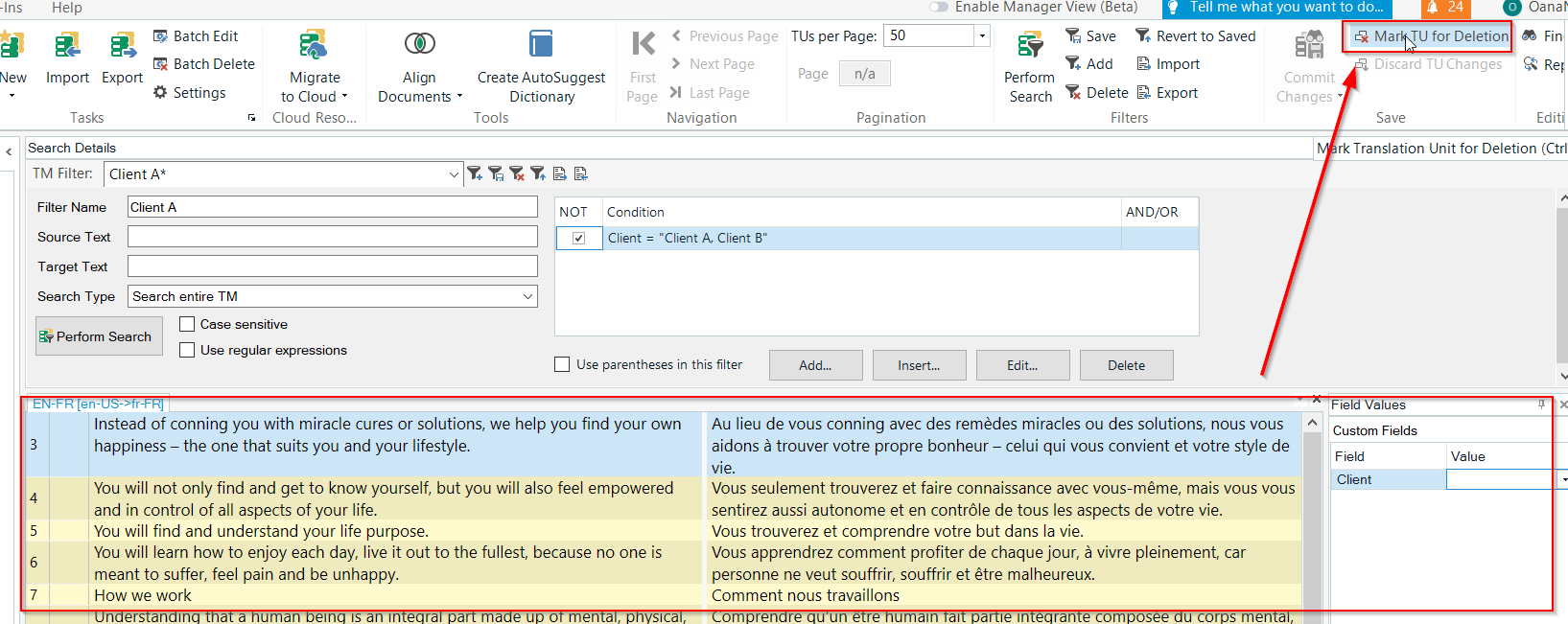Expand the Migrate to Cloud dropdown arrow
This screenshot has height=624, width=1568.
[344, 97]
